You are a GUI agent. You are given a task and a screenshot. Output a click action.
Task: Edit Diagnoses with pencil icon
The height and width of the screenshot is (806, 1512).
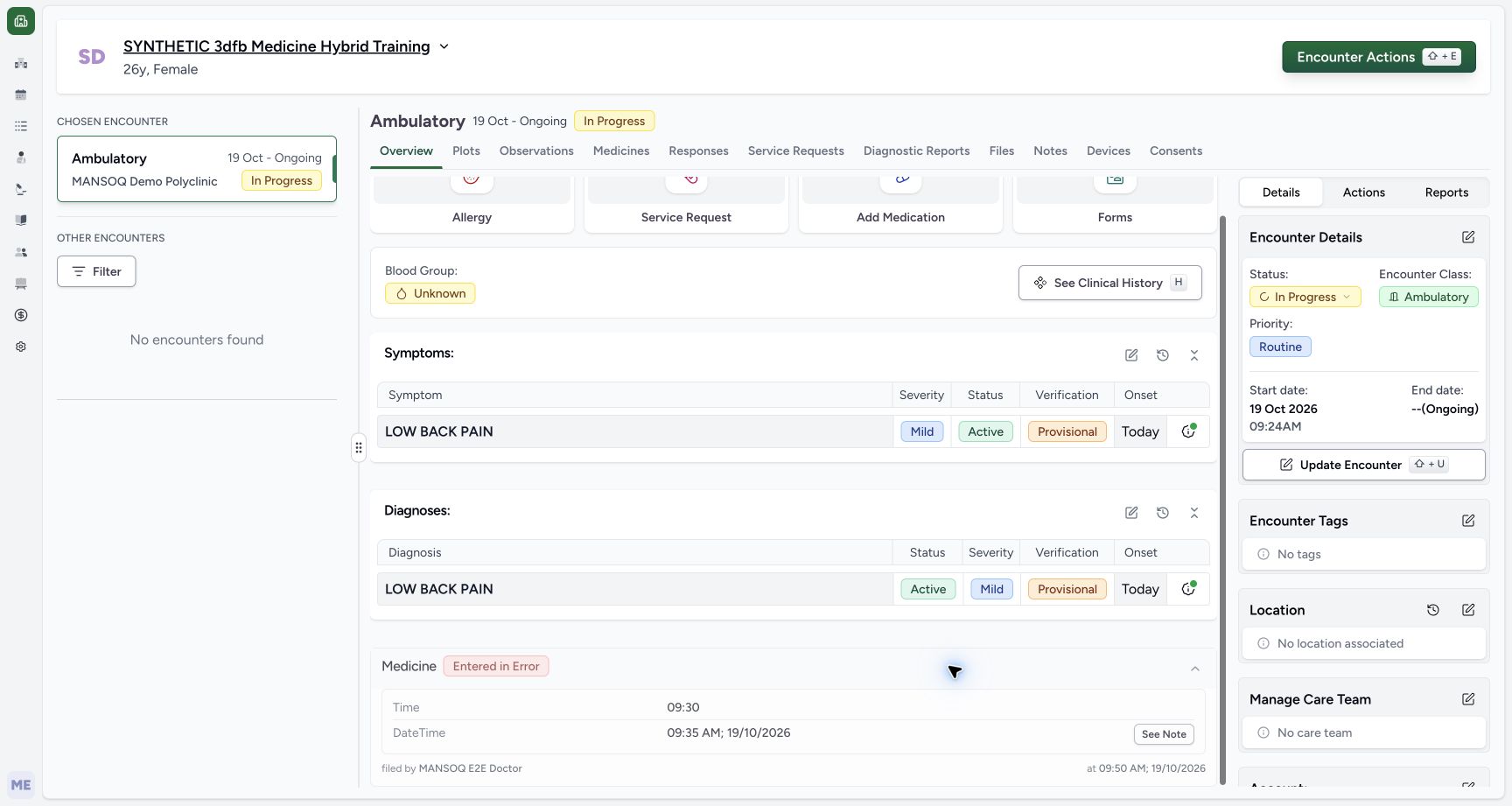tap(1131, 513)
